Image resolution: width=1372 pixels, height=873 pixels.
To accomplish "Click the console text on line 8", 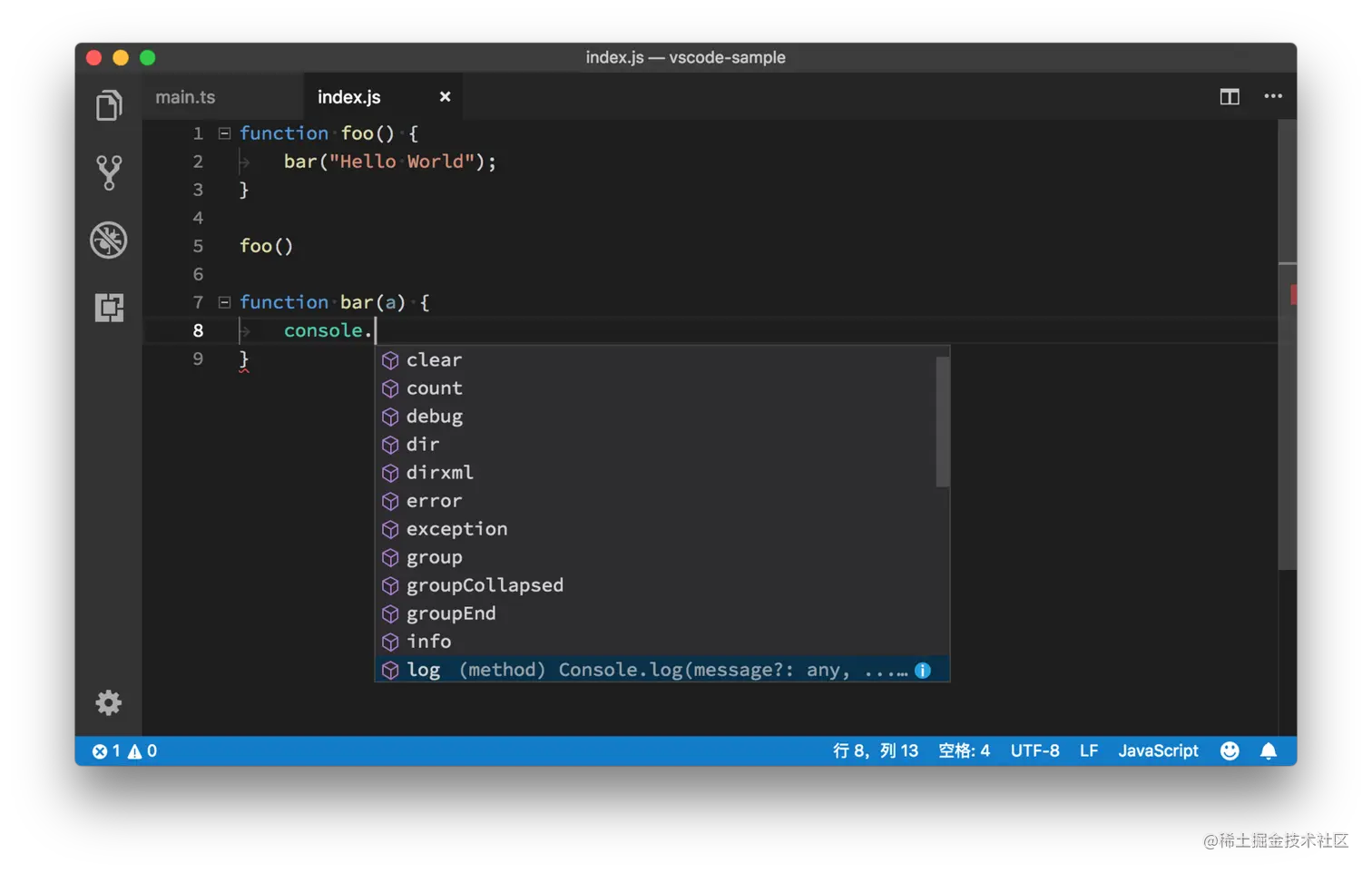I will click(323, 330).
